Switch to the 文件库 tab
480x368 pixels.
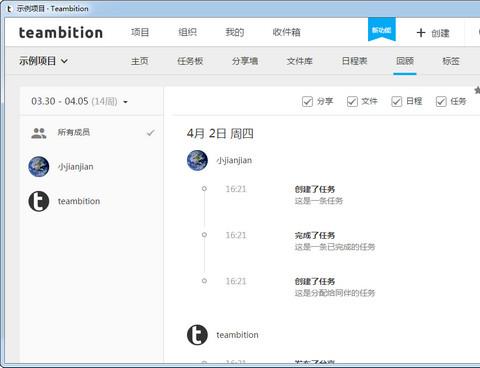point(299,61)
